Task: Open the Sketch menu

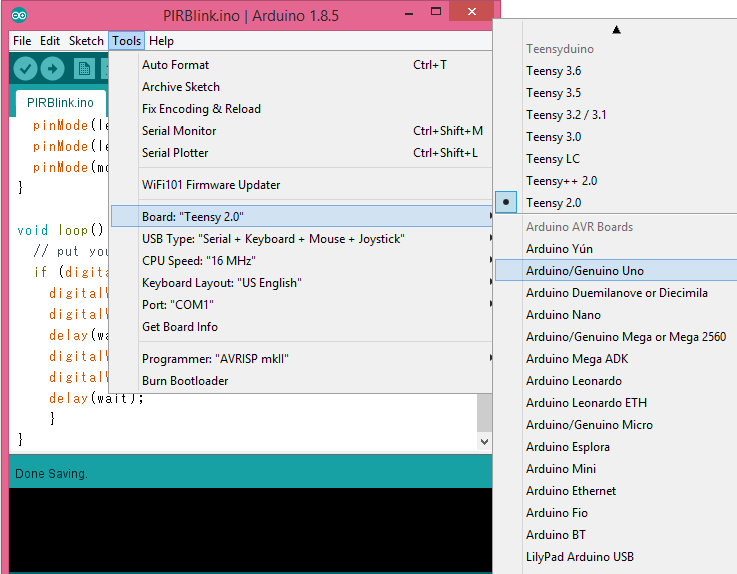Action: coord(86,41)
